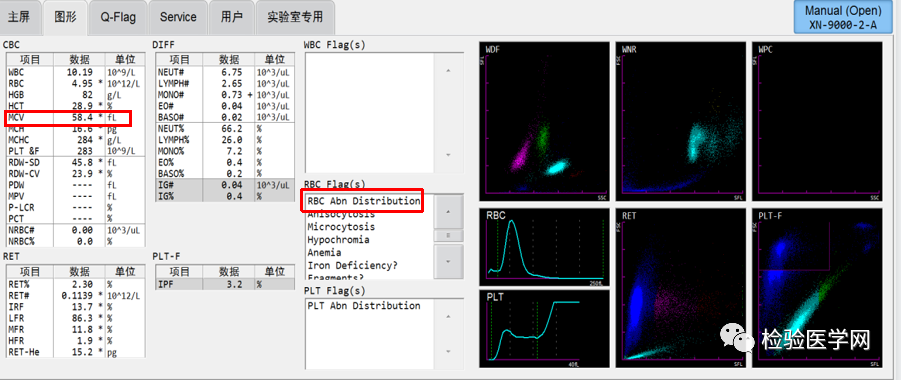The image size is (901, 380).
Task: Open the RBC histogram
Action: (x=544, y=247)
